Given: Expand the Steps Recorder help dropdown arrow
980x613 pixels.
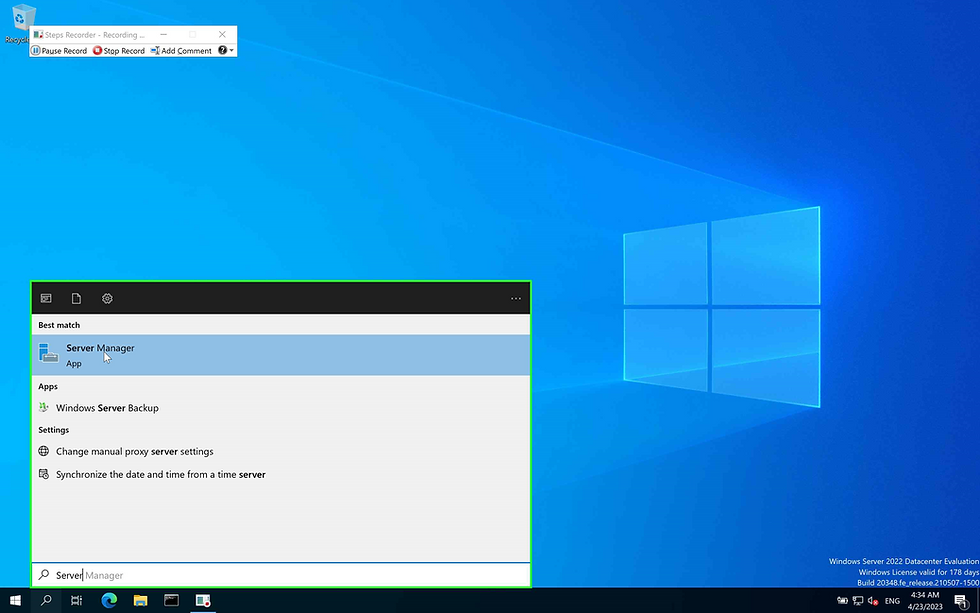Looking at the screenshot, I should coord(232,51).
